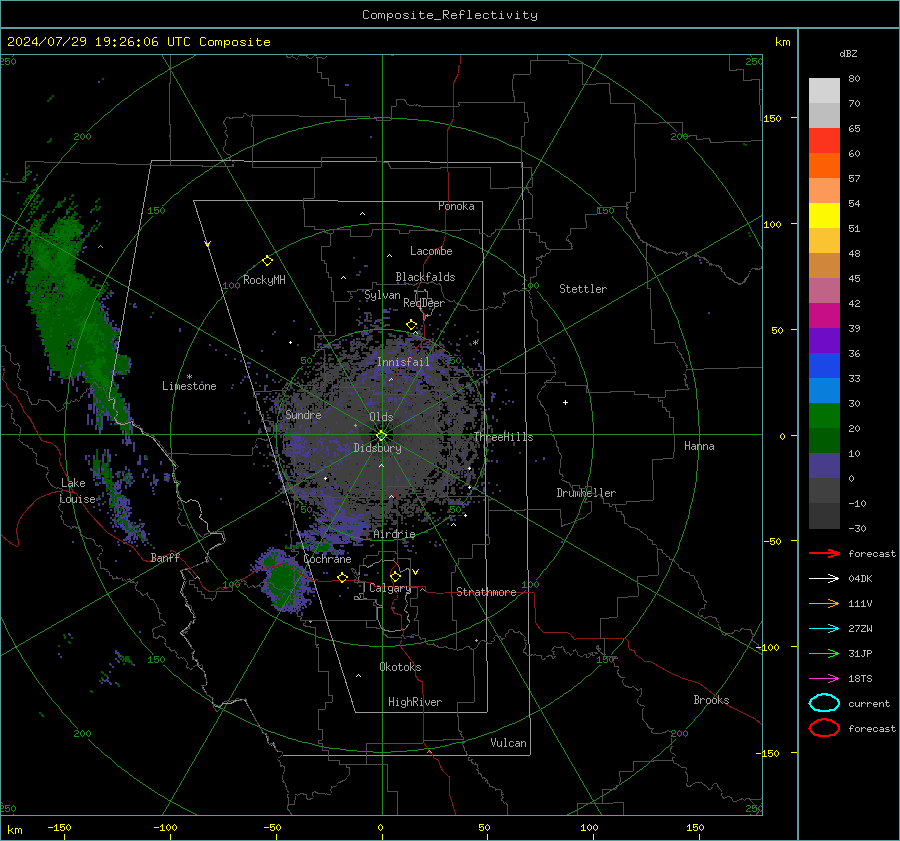Screen dimensions: 900x841
Task: Click the Blackfalds label
Action: coord(425,277)
